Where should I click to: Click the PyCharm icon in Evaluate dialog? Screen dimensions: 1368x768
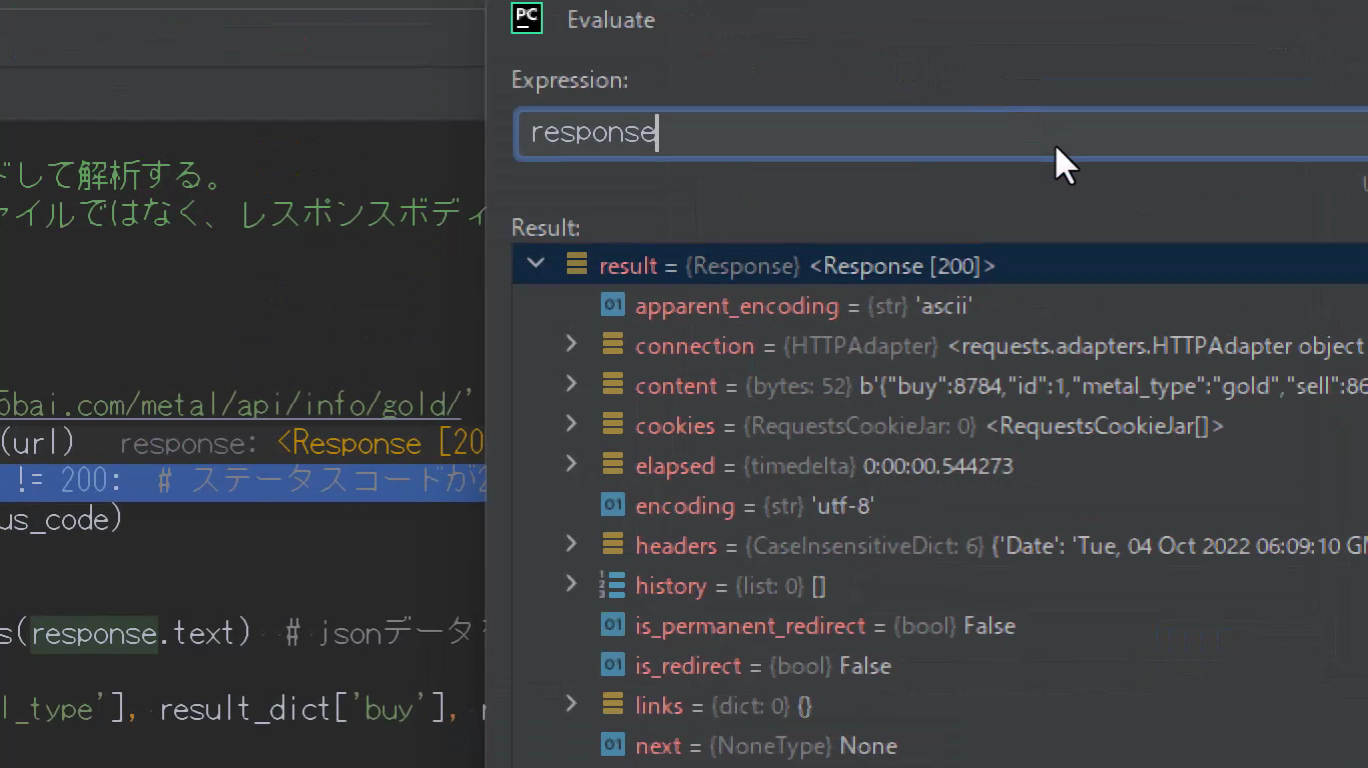click(x=527, y=19)
